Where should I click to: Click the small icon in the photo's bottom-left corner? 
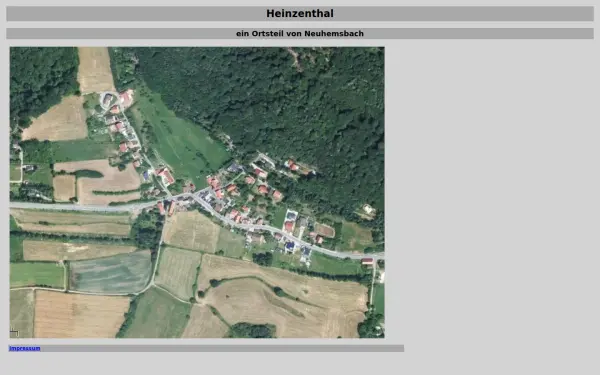click(14, 333)
